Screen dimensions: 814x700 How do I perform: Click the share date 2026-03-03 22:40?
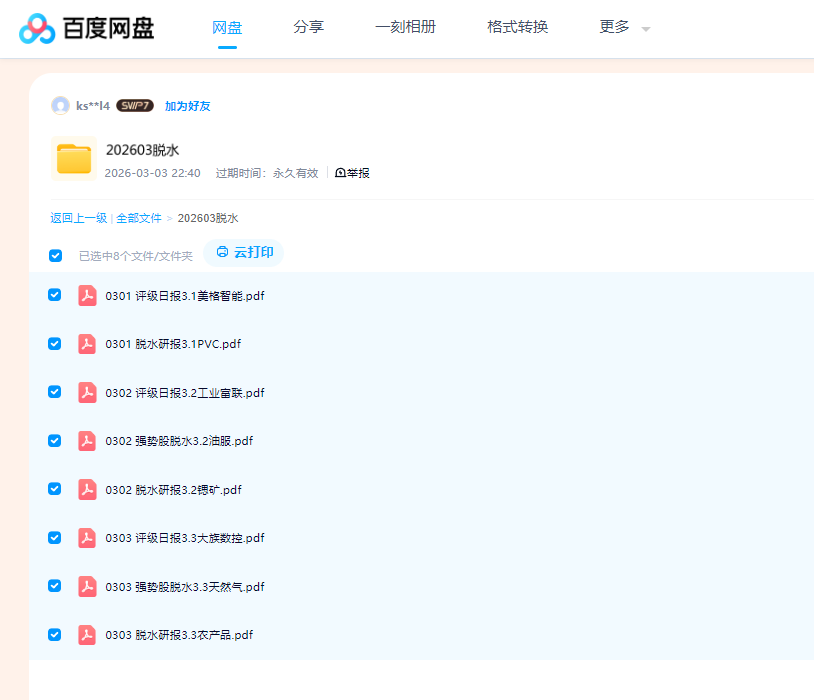pyautogui.click(x=153, y=173)
